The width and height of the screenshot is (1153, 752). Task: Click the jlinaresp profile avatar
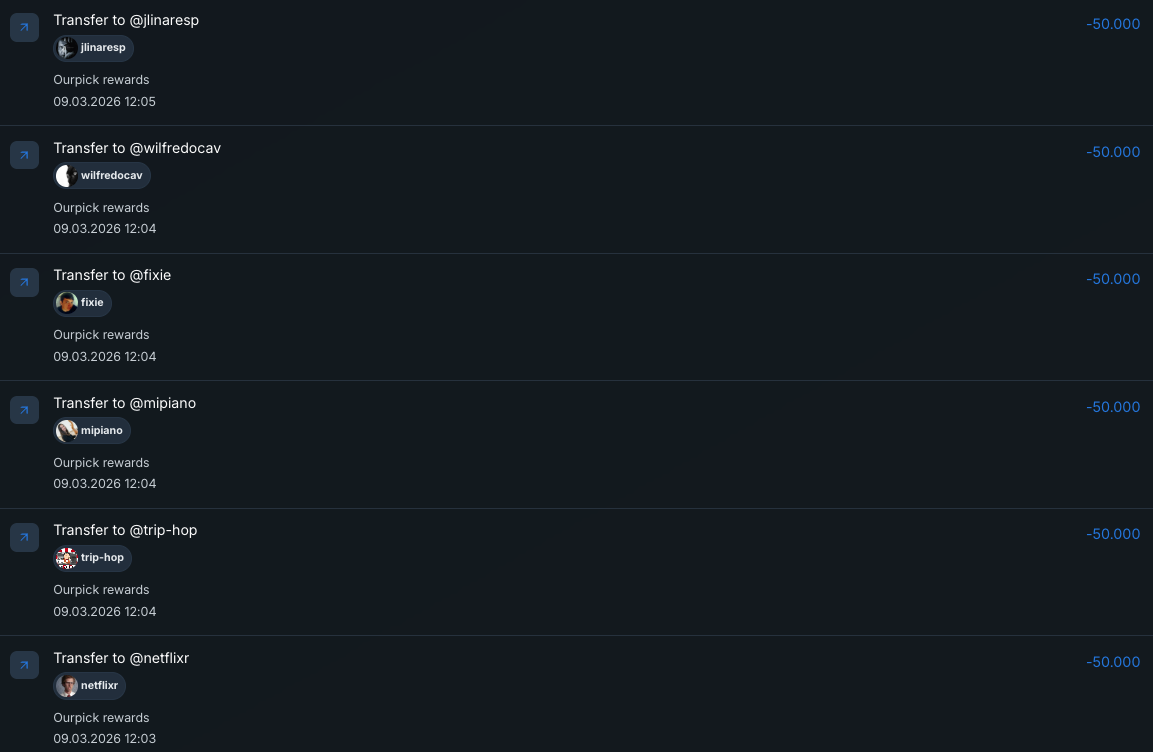(x=67, y=48)
